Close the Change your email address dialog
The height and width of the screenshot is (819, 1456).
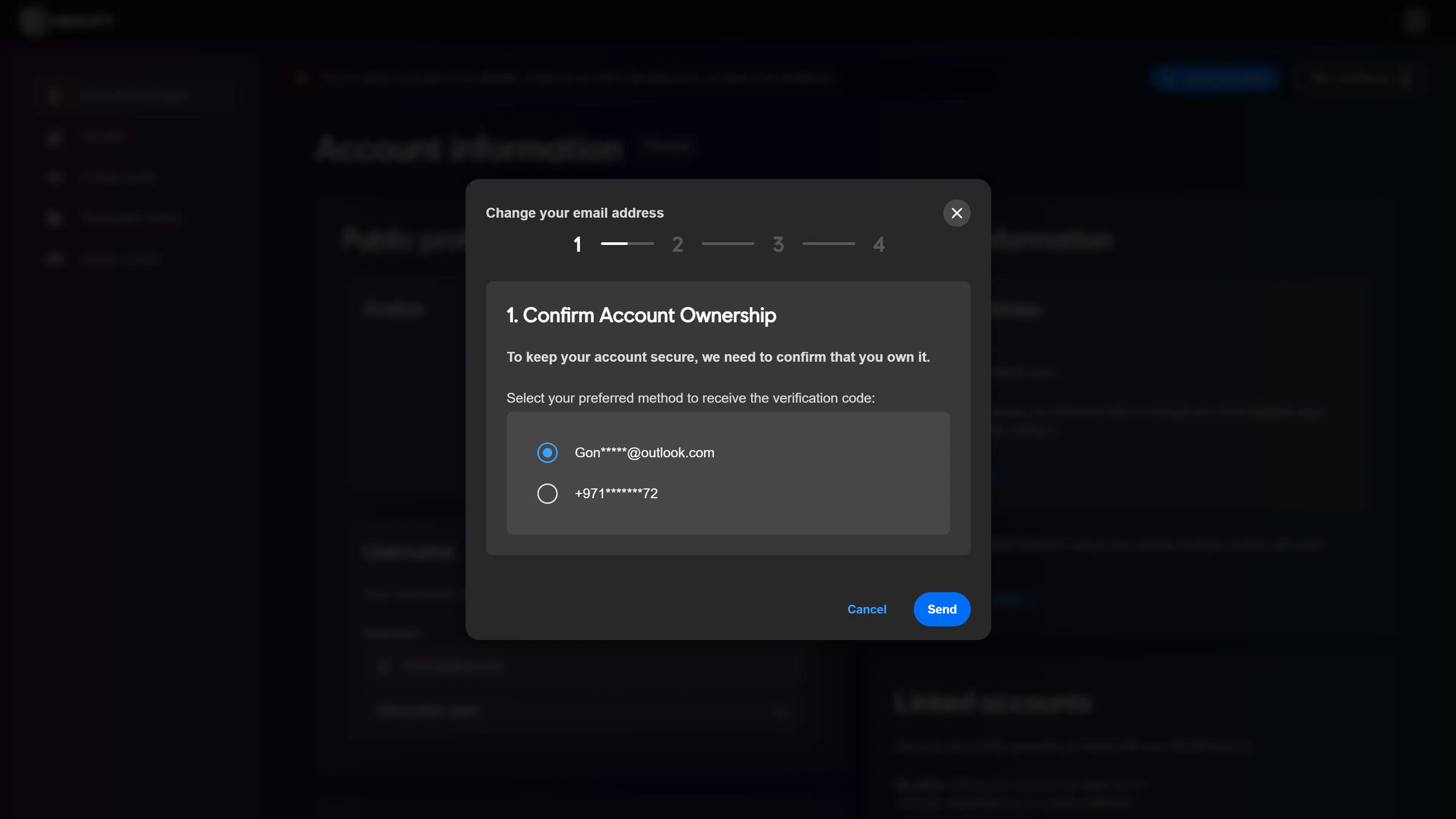pos(956,213)
